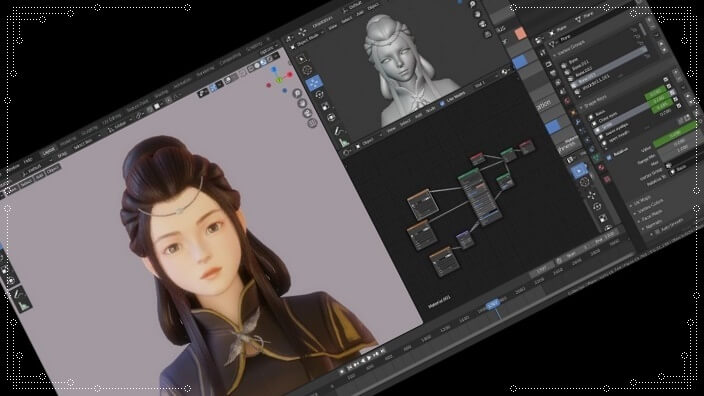
Task: Toggle the Auto Smooth checkbox under Normals
Action: point(657,232)
